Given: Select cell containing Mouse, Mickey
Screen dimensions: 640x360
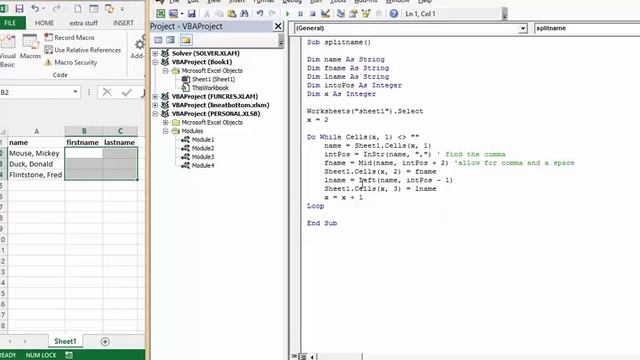Looking at the screenshot, I should 36,153.
